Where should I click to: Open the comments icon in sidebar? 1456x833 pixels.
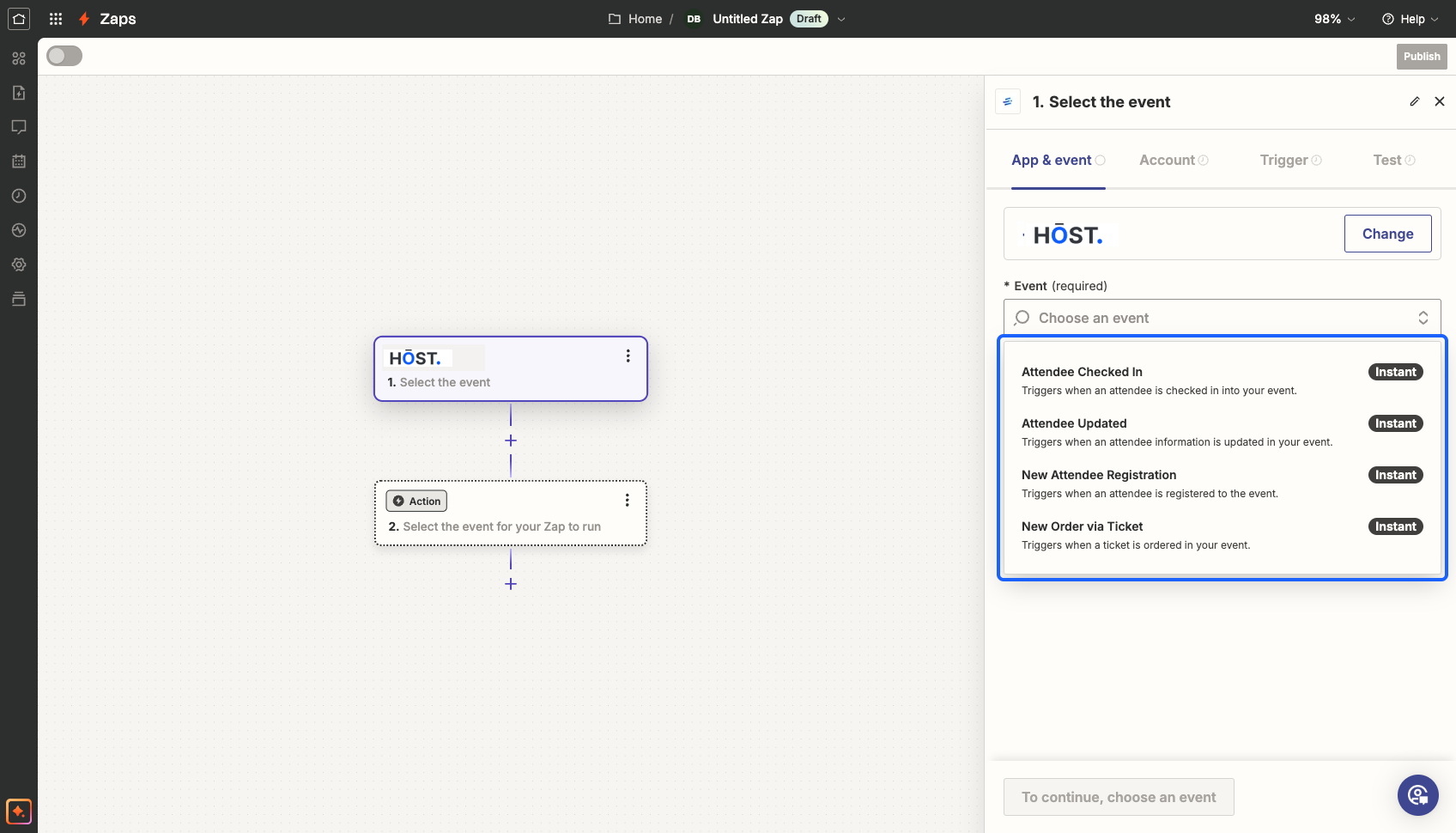tap(19, 127)
